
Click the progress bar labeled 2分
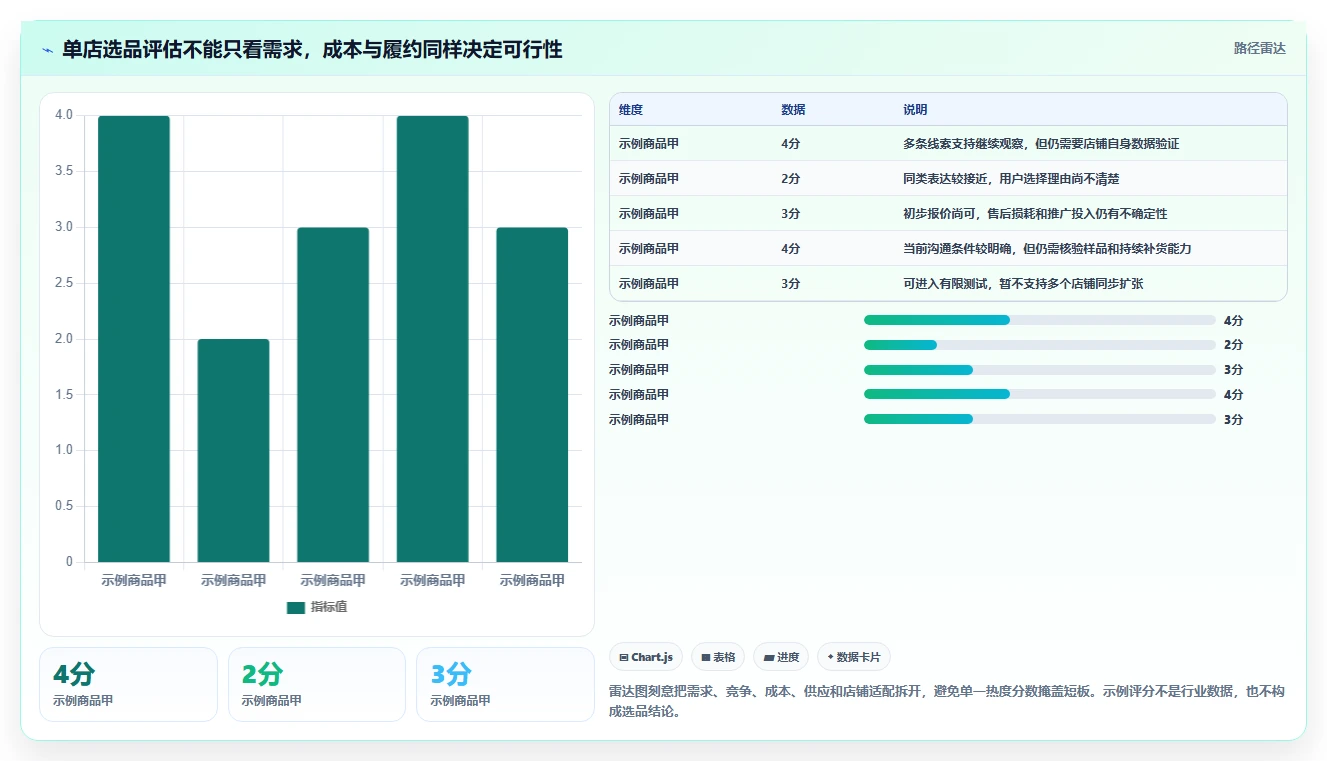coord(1040,345)
